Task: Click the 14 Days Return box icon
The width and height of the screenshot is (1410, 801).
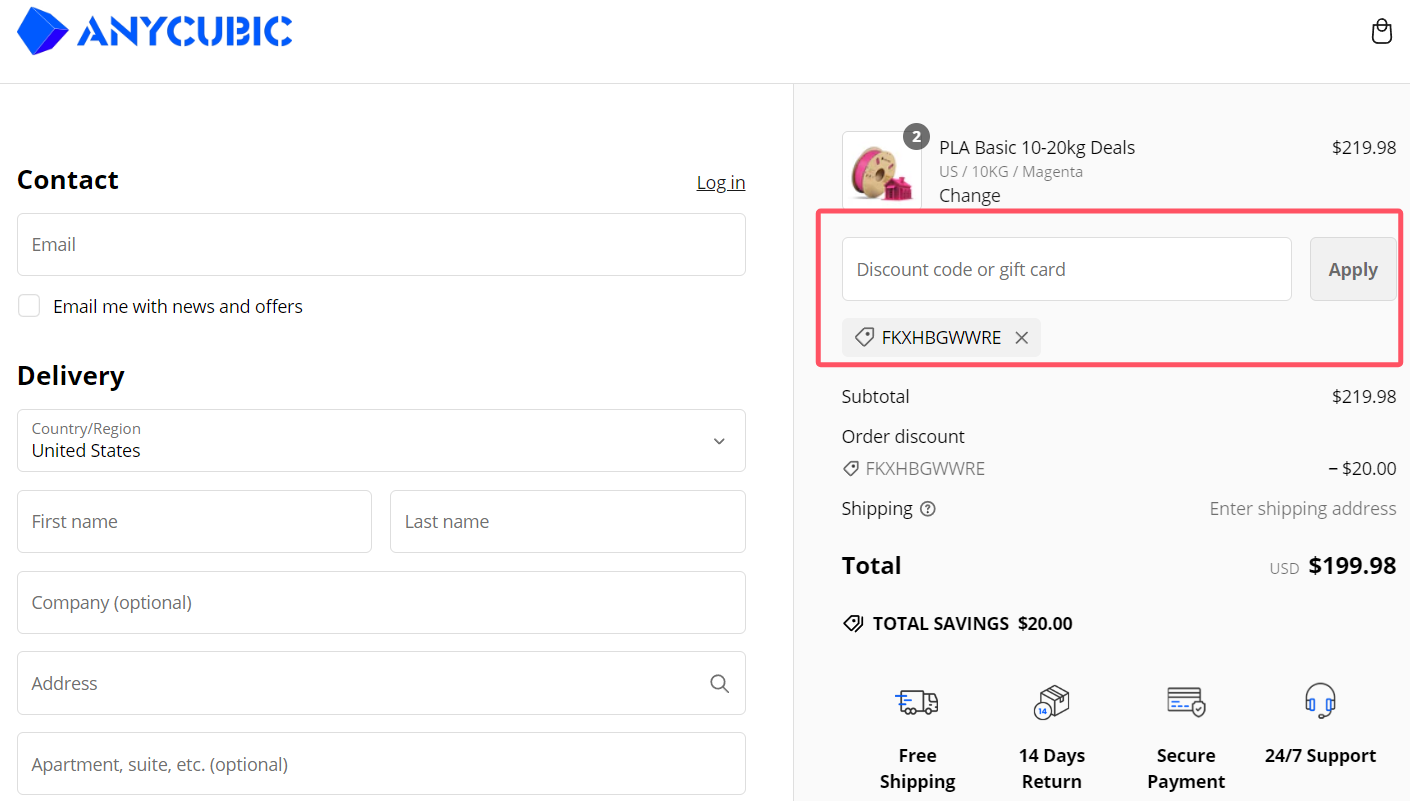Action: [x=1051, y=702]
